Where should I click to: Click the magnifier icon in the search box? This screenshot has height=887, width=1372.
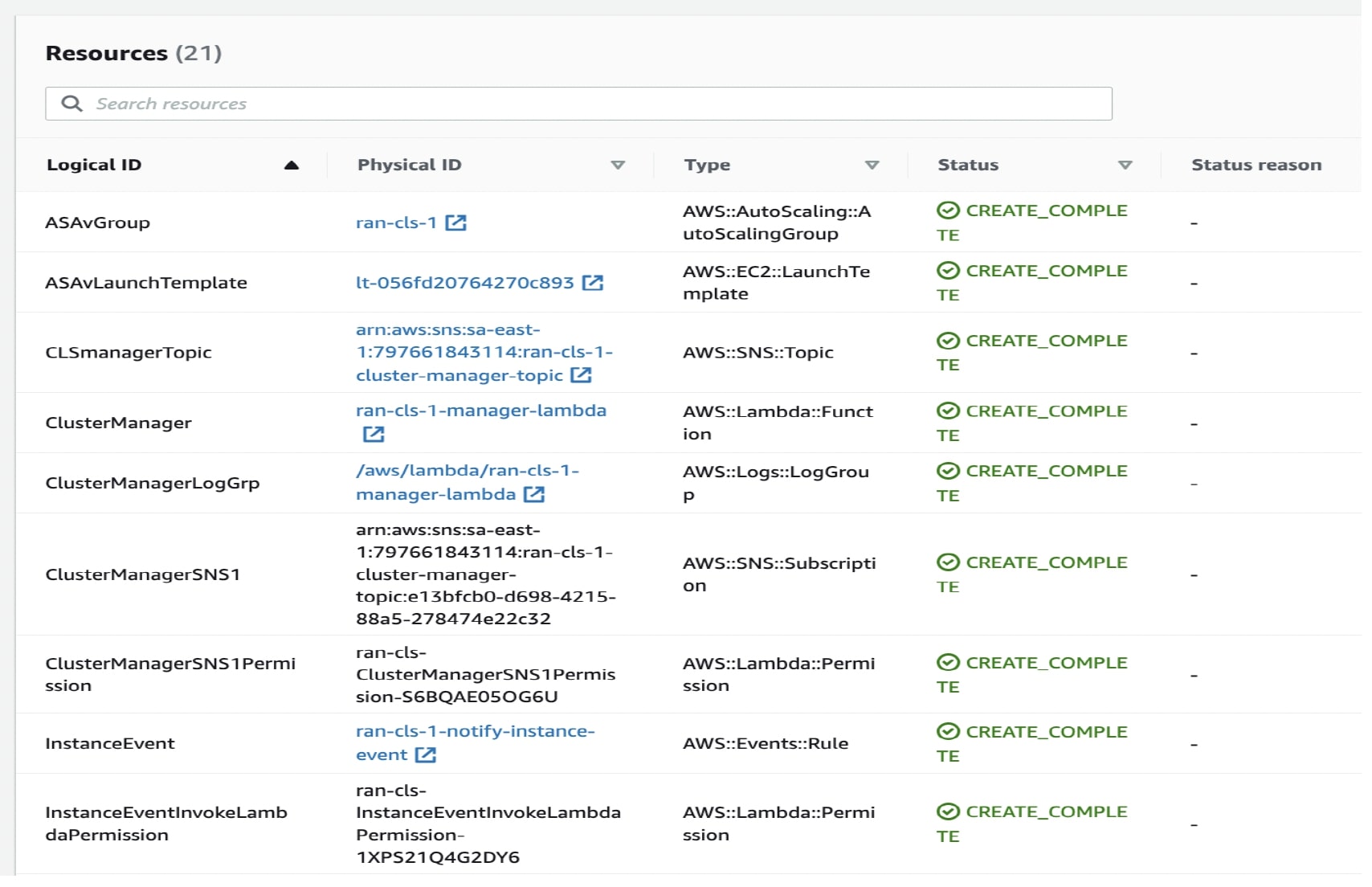pyautogui.click(x=71, y=104)
